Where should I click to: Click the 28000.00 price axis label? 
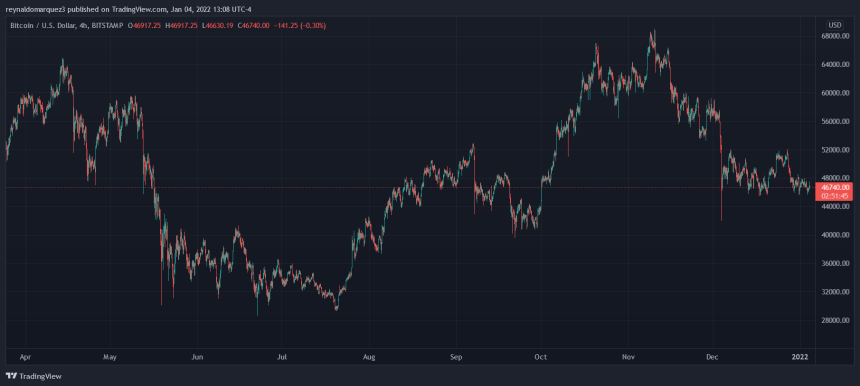tap(835, 320)
